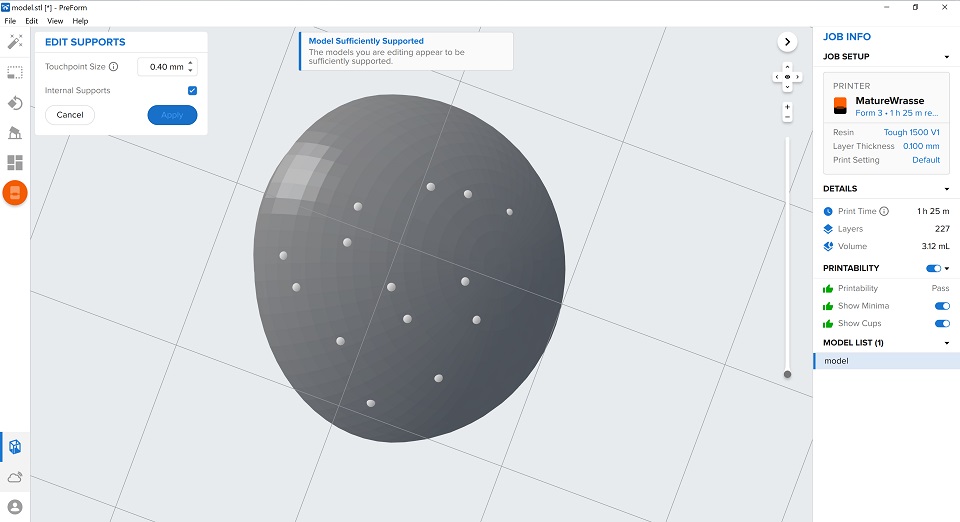Screen dimensions: 960x522
Task: Open the user account icon
Action: click(x=15, y=507)
